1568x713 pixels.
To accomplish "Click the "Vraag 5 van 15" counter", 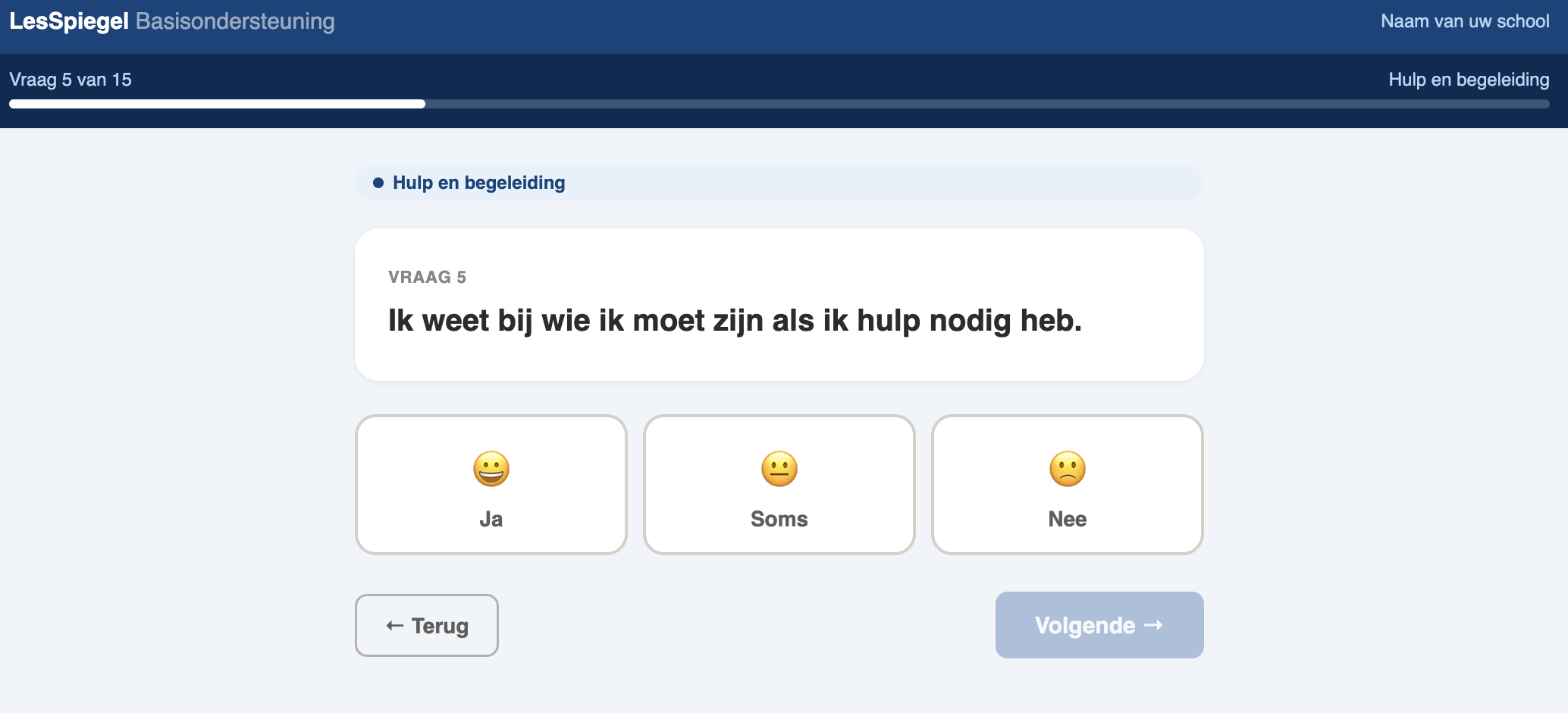I will point(71,80).
